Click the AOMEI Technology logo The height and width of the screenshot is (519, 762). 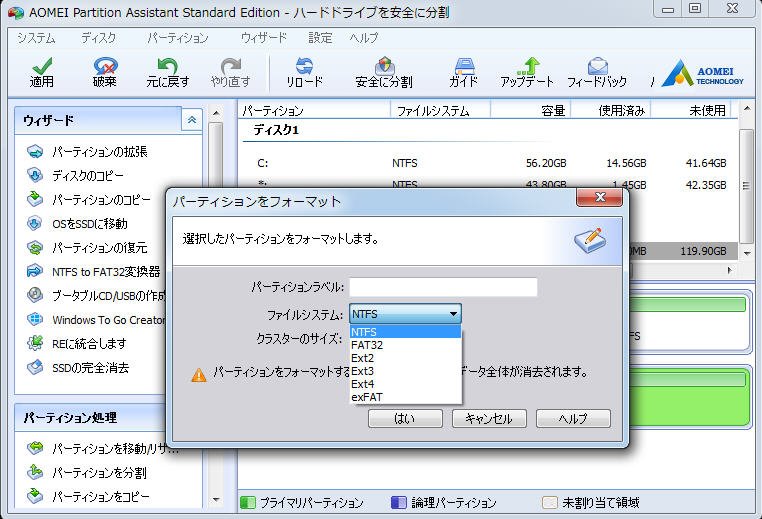703,73
